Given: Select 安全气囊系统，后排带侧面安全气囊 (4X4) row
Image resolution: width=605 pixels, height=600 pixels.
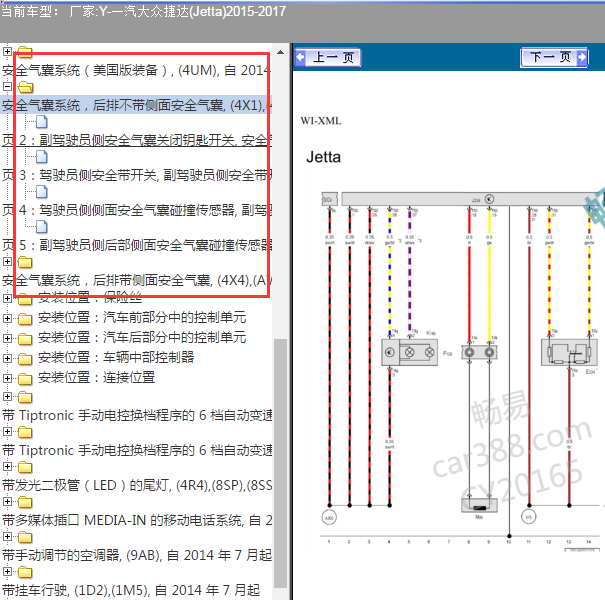Looking at the screenshot, I should 137,280.
